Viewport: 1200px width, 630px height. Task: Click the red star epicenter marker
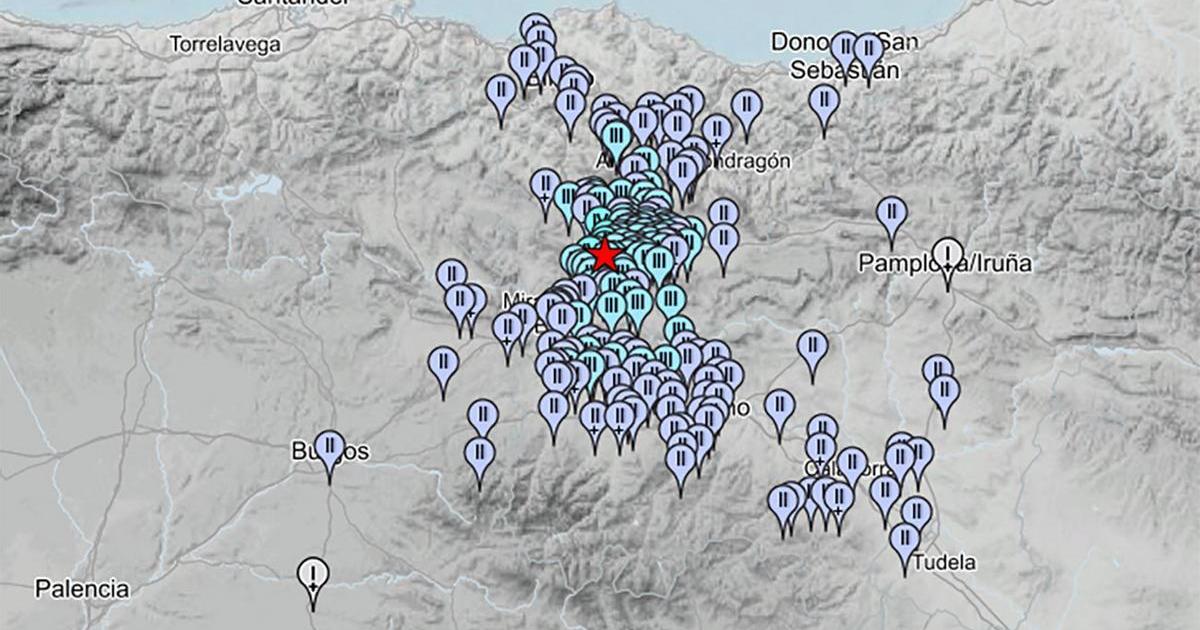[604, 256]
